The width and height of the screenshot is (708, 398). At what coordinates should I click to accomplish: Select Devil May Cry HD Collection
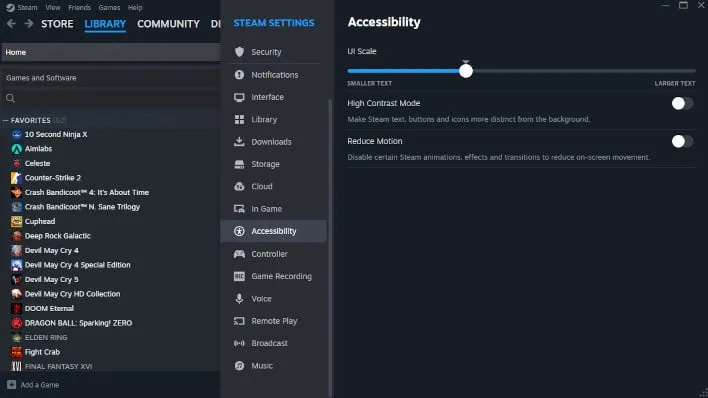[x=73, y=294]
